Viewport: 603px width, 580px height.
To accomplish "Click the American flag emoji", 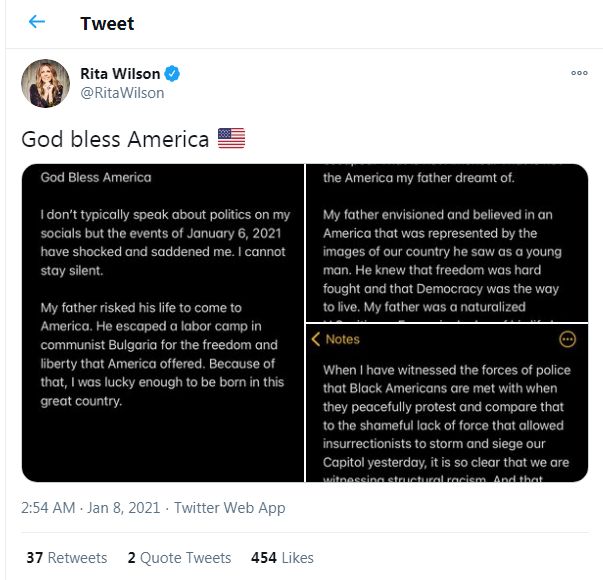I will 231,139.
